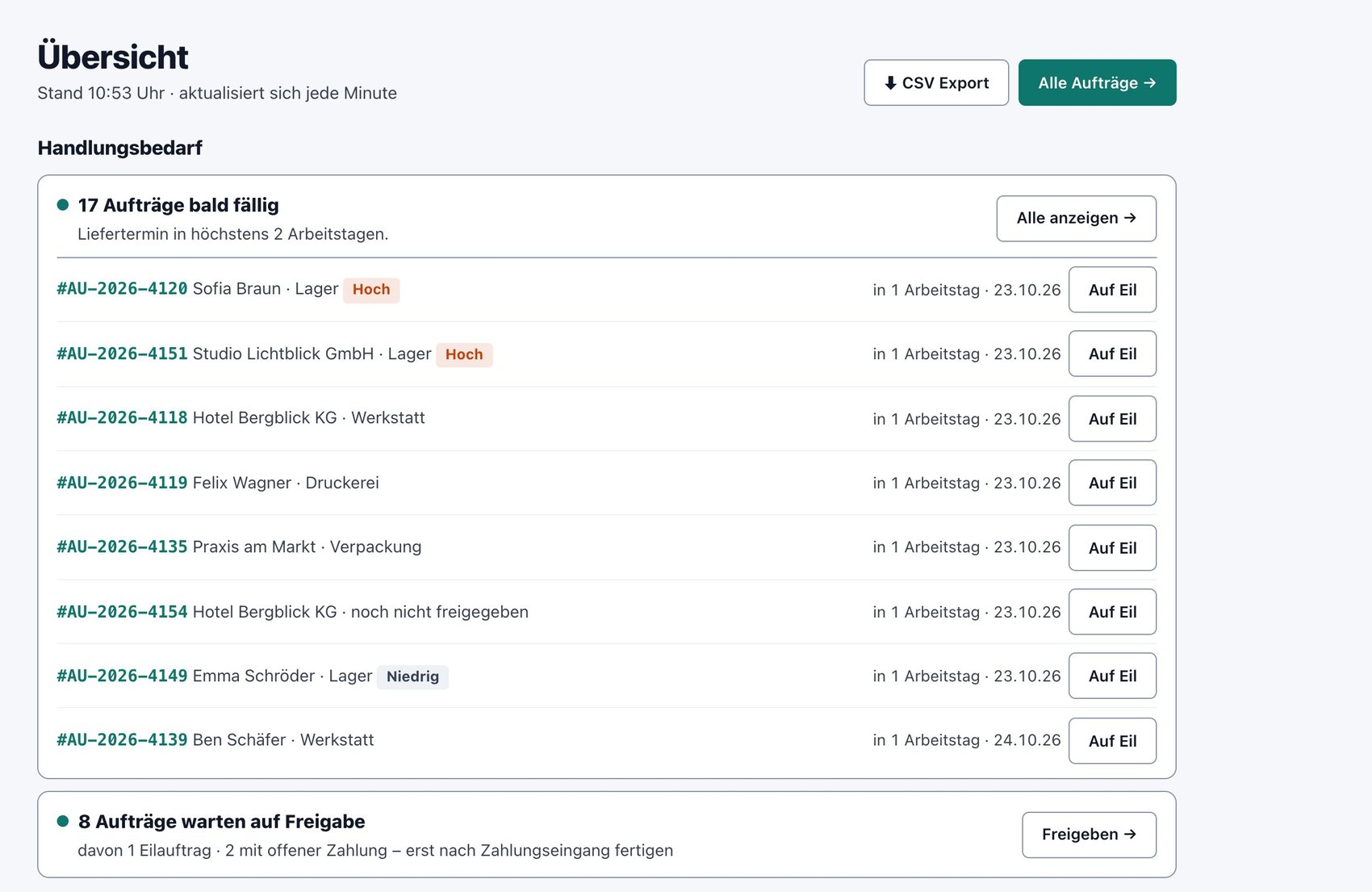Show all due orders via Alle anzeigen
Viewport: 1372px width, 892px height.
click(1076, 218)
